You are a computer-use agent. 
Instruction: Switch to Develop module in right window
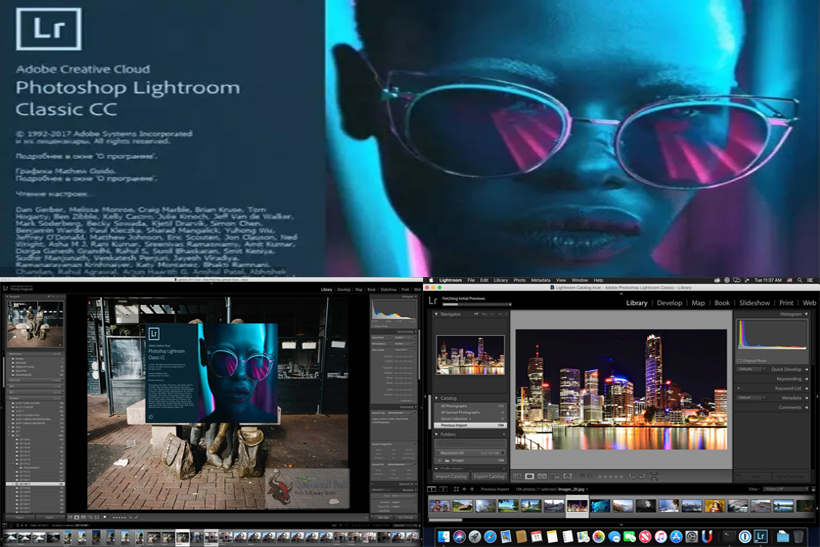669,303
